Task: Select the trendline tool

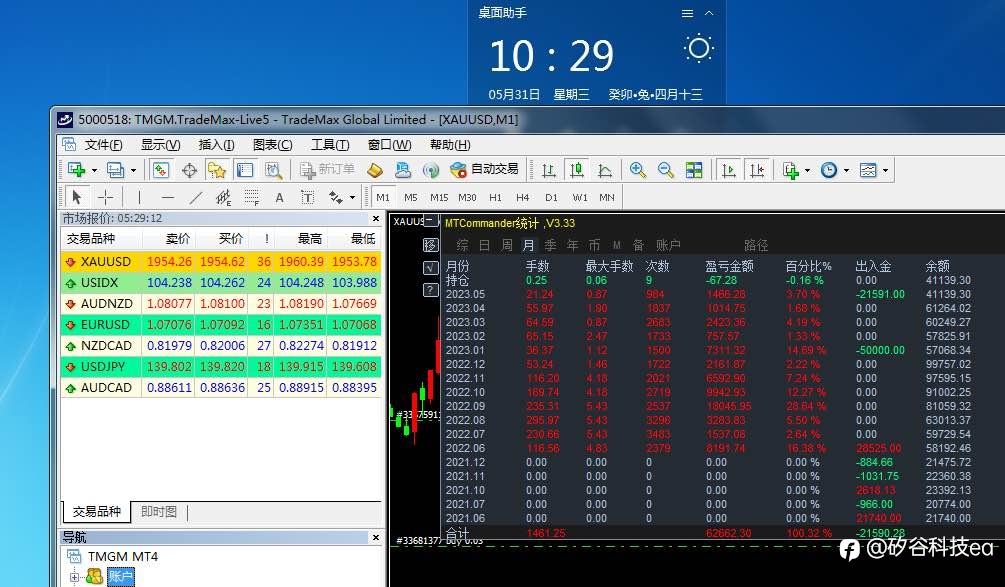Action: point(195,197)
